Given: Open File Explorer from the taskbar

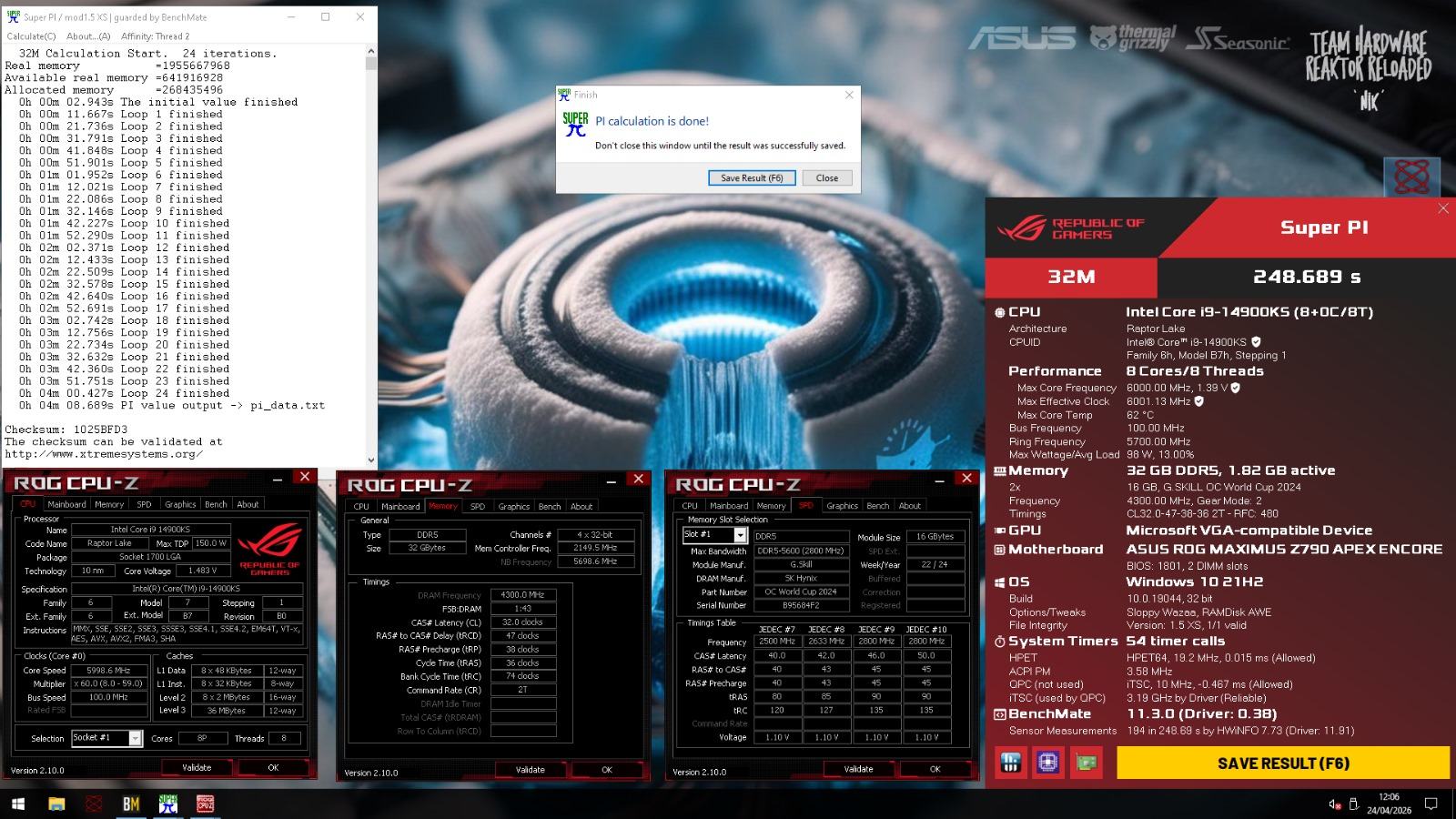Looking at the screenshot, I should coord(56,804).
